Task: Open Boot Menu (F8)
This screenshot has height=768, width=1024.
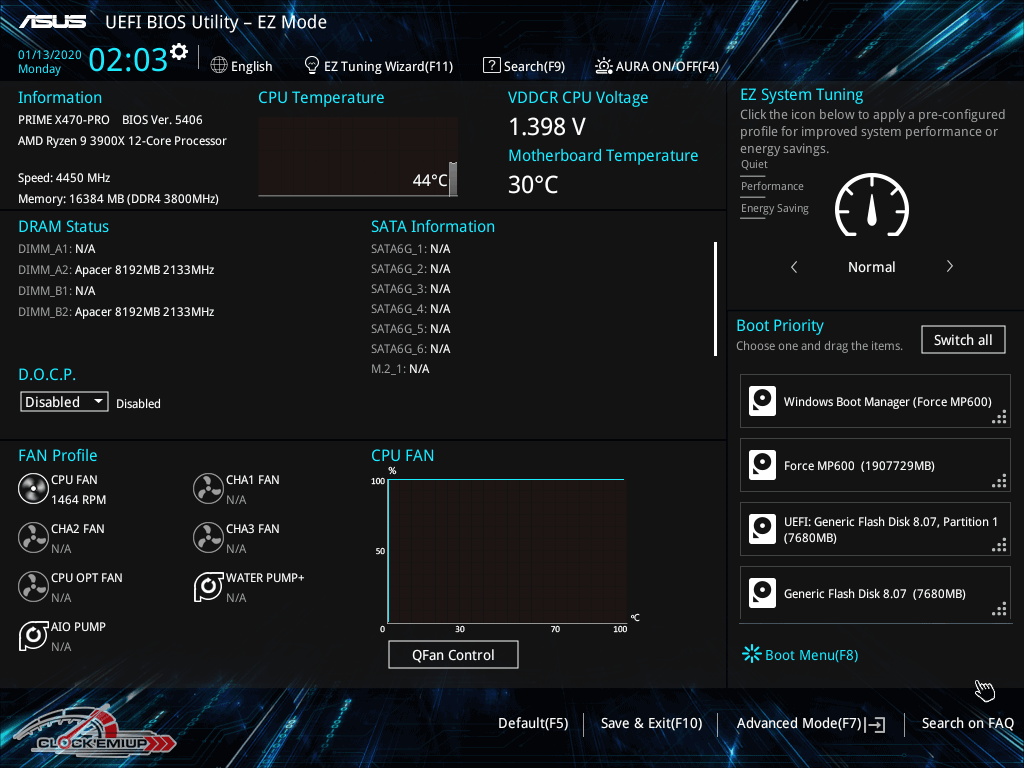Action: coord(800,655)
